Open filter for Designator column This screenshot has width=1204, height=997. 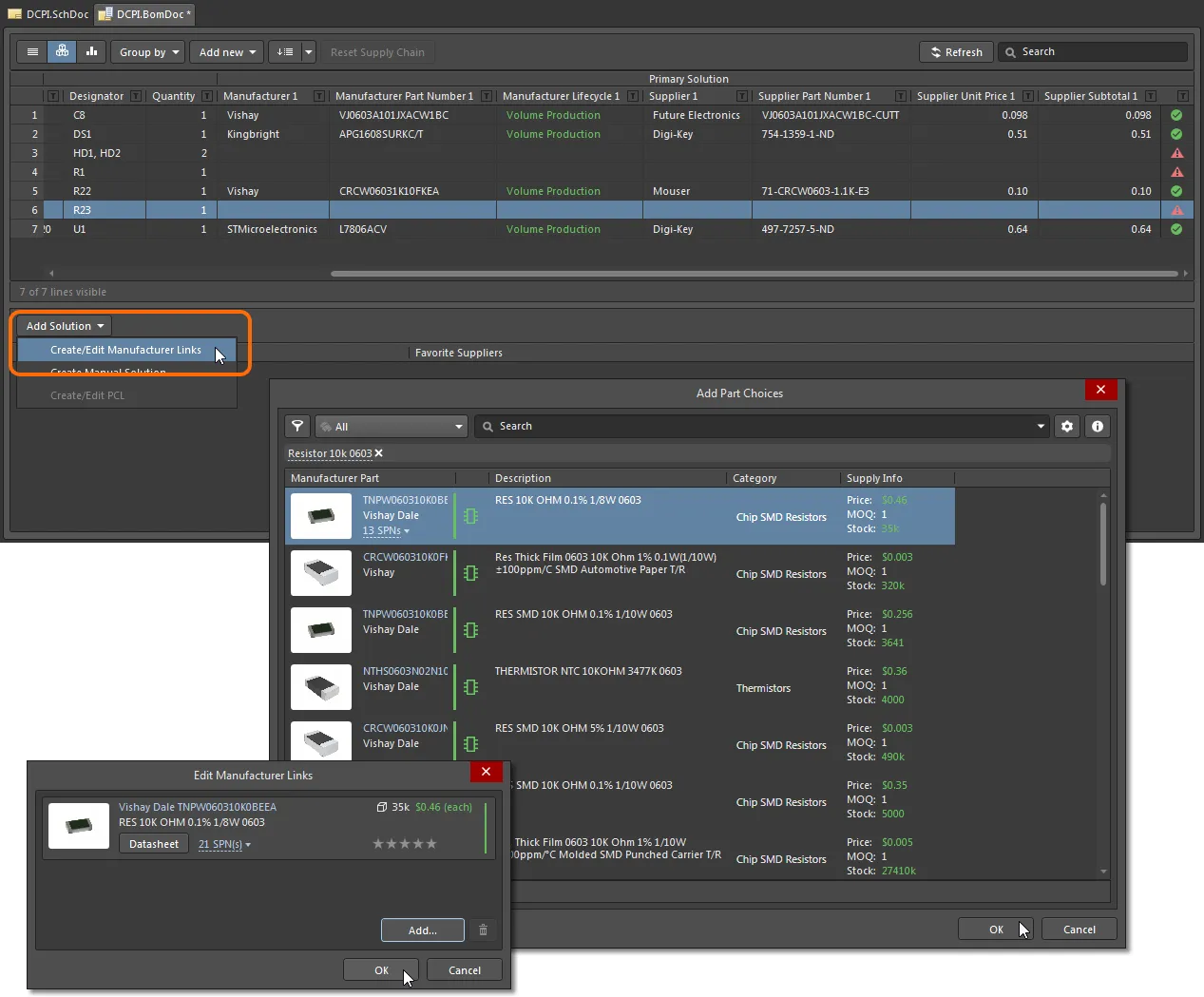[x=136, y=96]
